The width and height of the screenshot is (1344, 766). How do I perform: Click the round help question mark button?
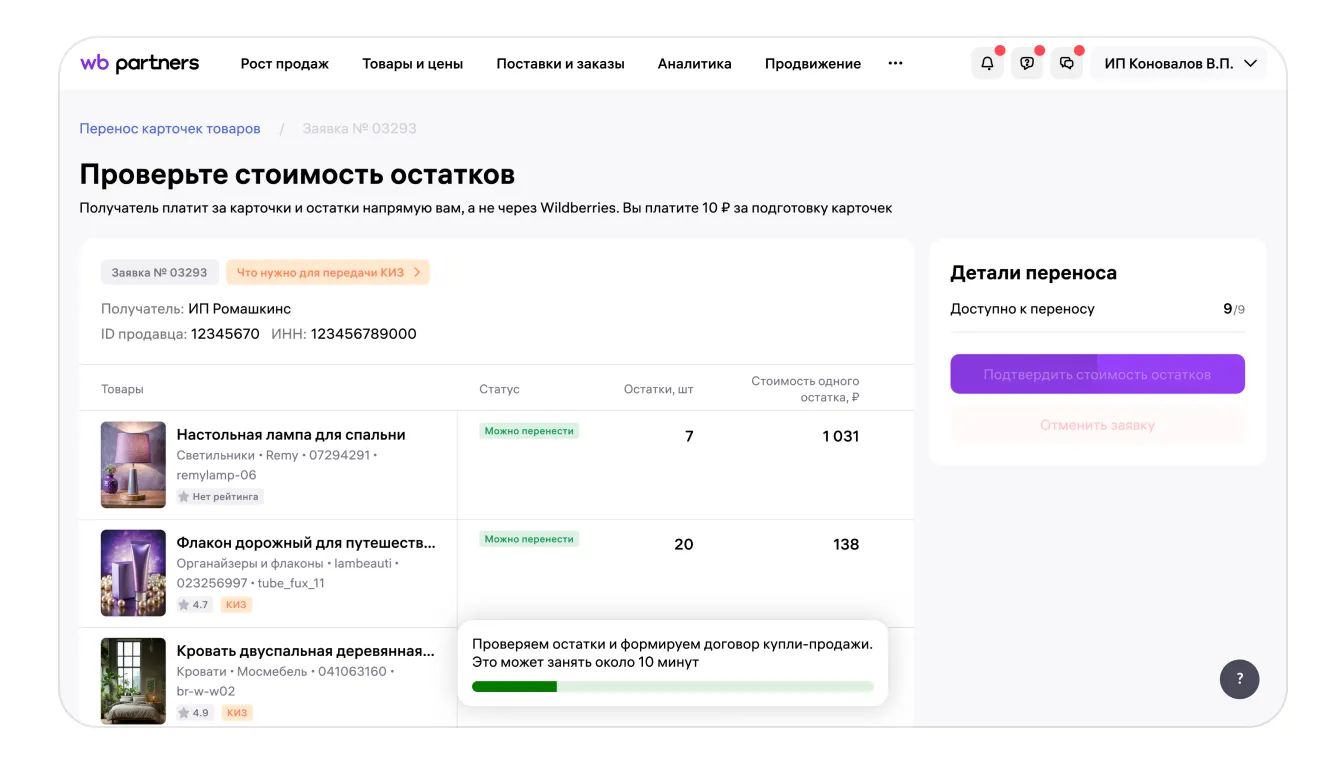point(1239,679)
